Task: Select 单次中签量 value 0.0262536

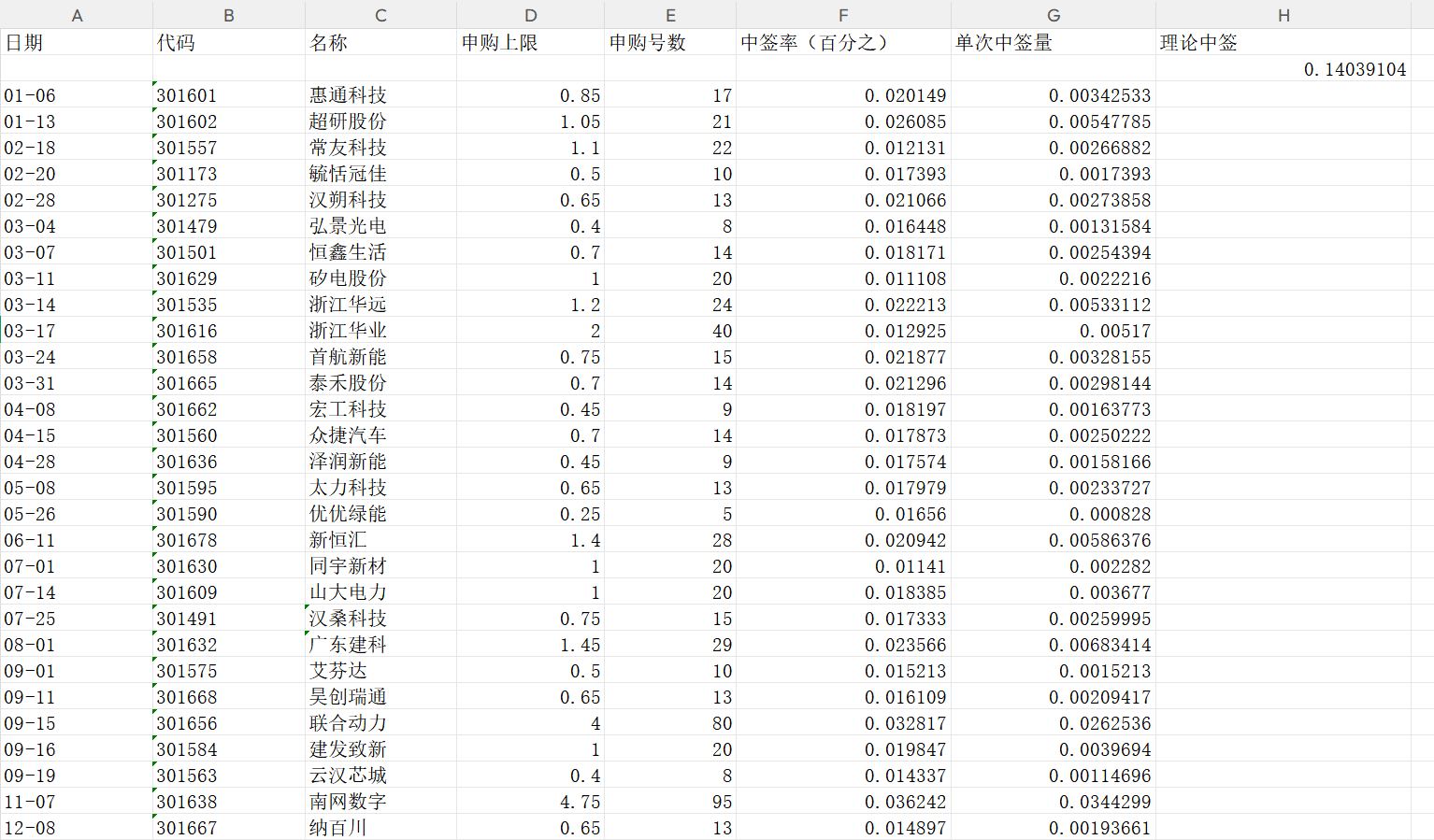Action: [x=1054, y=722]
